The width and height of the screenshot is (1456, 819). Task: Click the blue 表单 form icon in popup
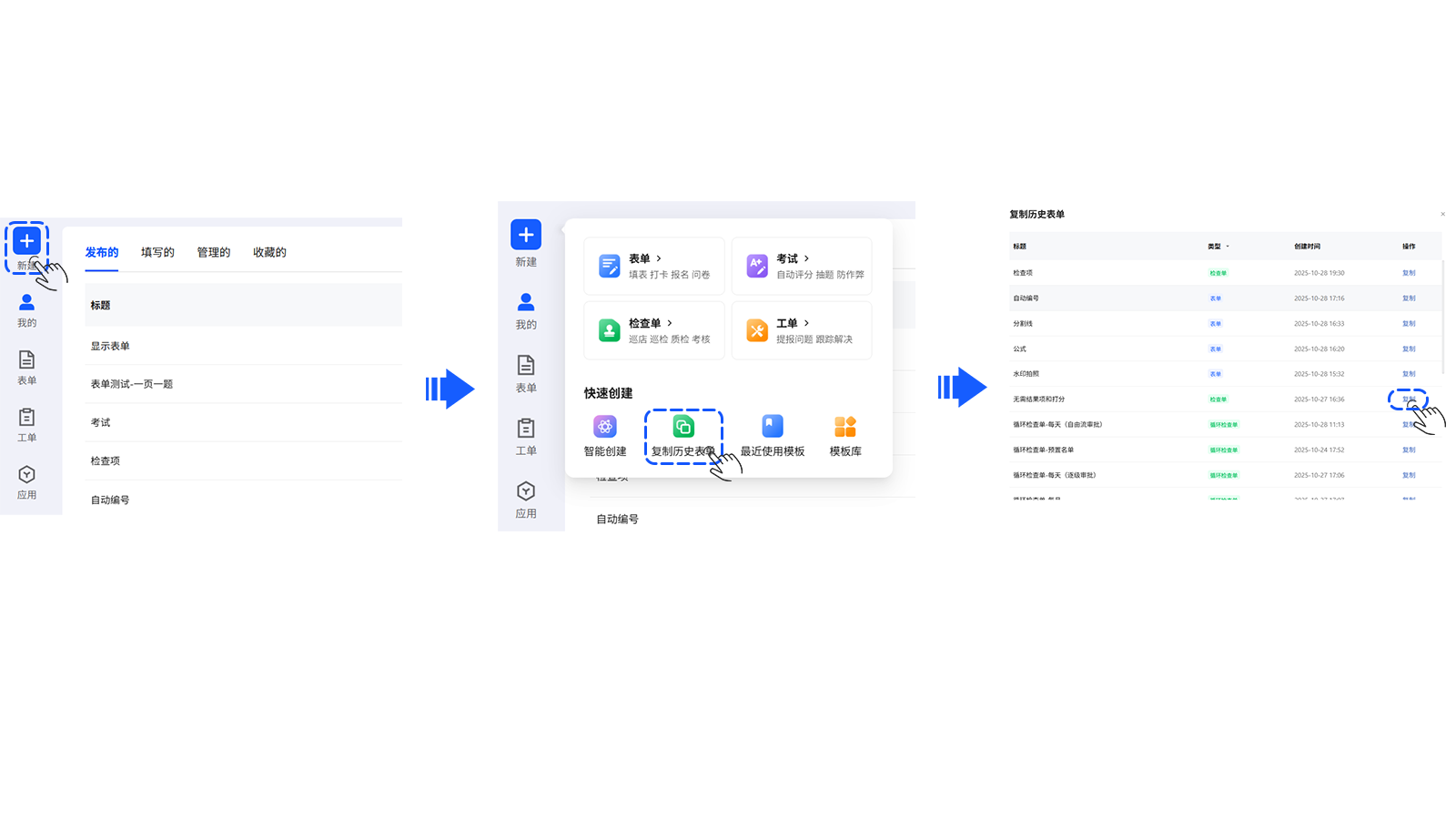click(x=609, y=266)
